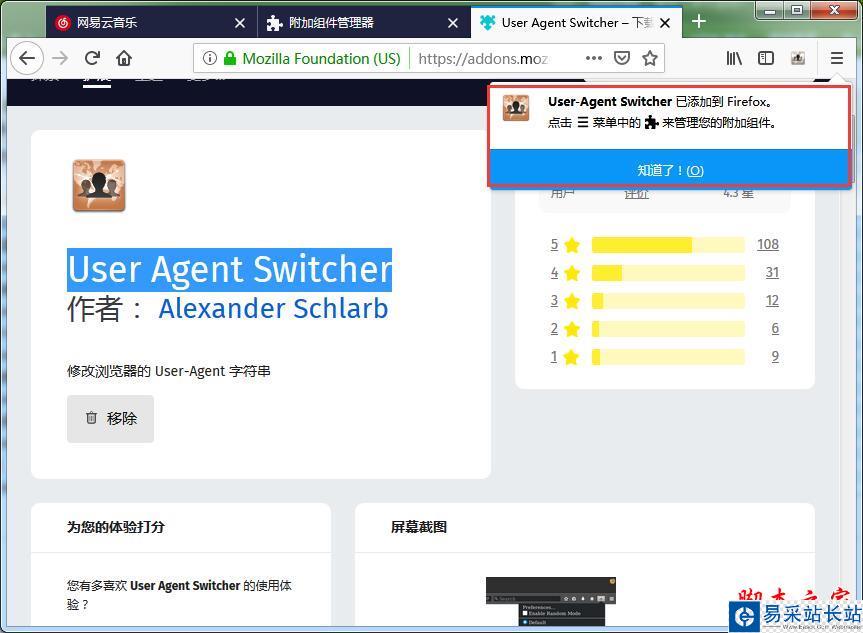
Task: Open author Alexander Schlarb's page
Action: click(273, 308)
